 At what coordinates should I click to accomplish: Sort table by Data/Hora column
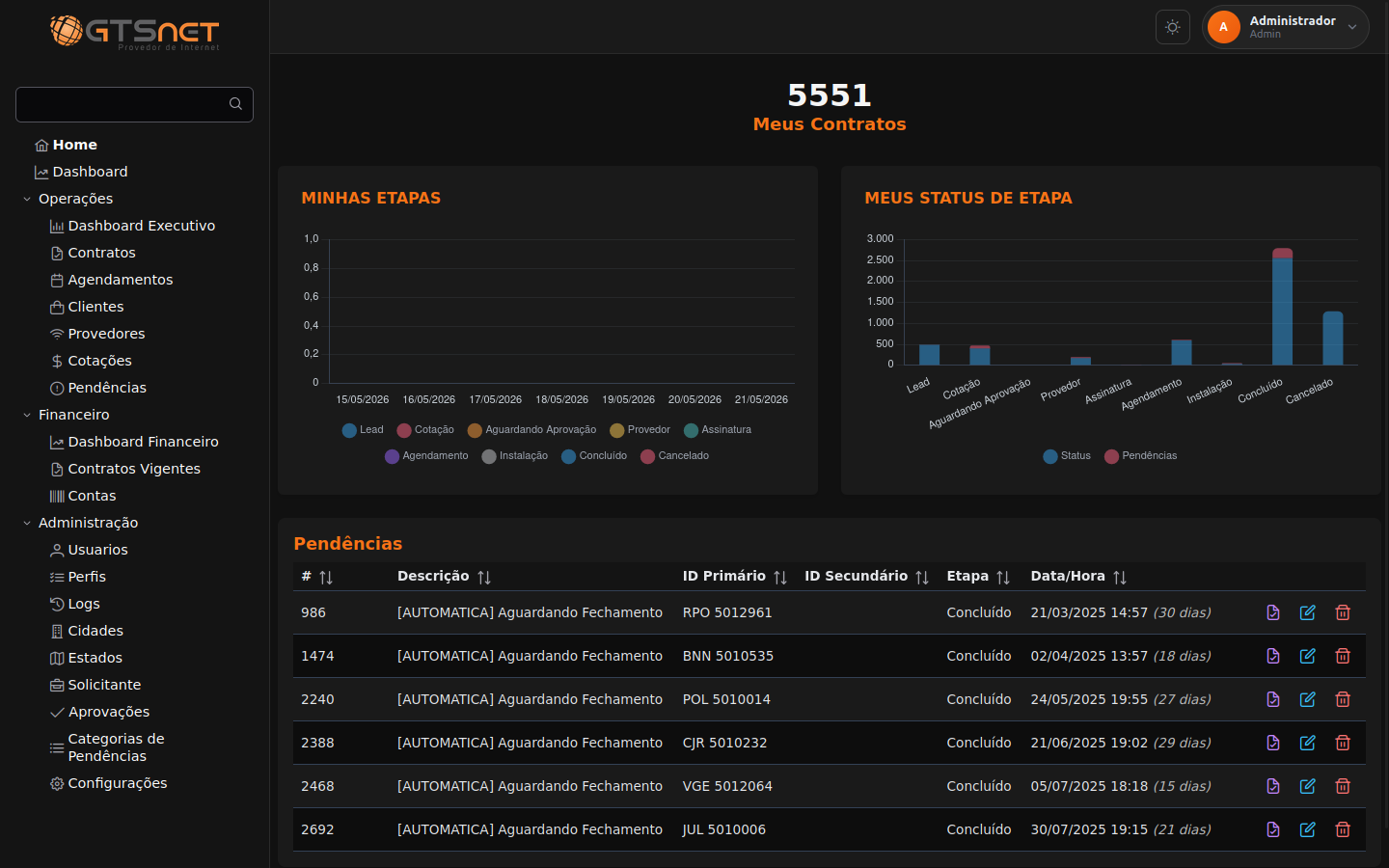click(x=1120, y=577)
